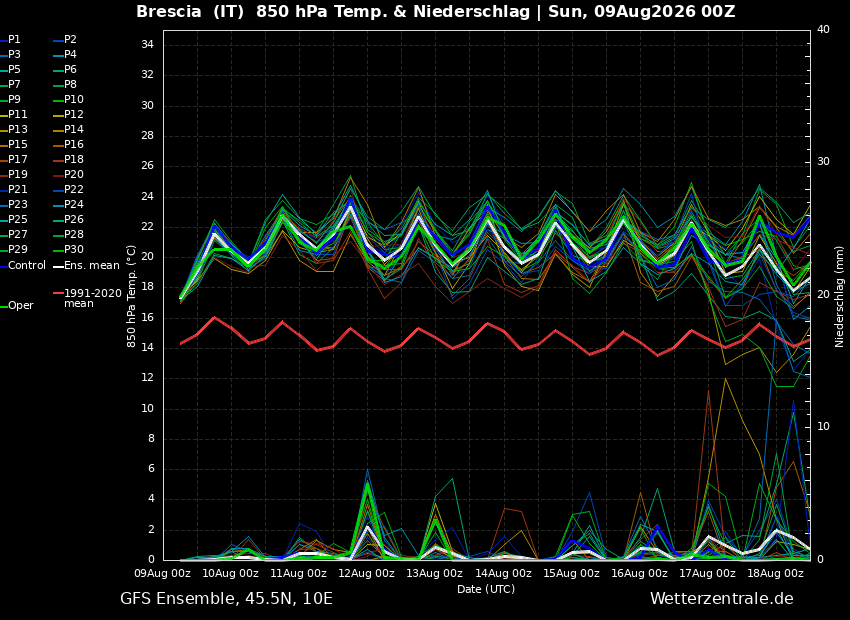Image resolution: width=850 pixels, height=620 pixels.
Task: Select the "17Aug 00z" date label
Action: 707,573
